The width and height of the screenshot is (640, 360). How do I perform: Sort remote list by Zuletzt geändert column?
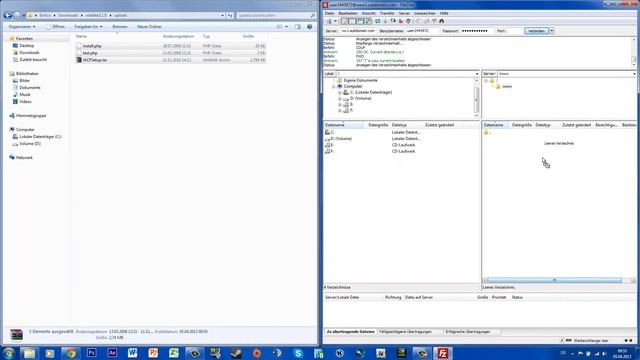[576, 125]
